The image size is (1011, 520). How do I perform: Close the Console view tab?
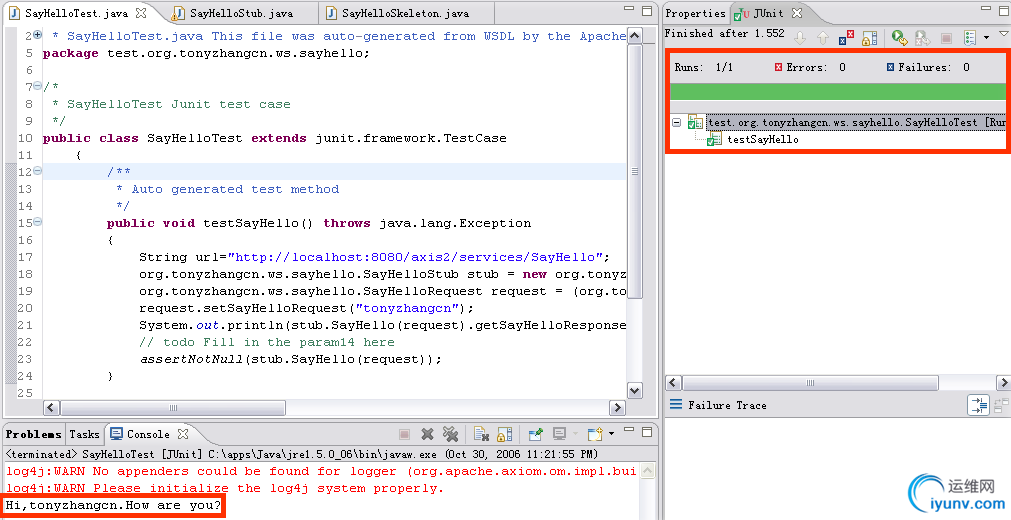click(182, 434)
